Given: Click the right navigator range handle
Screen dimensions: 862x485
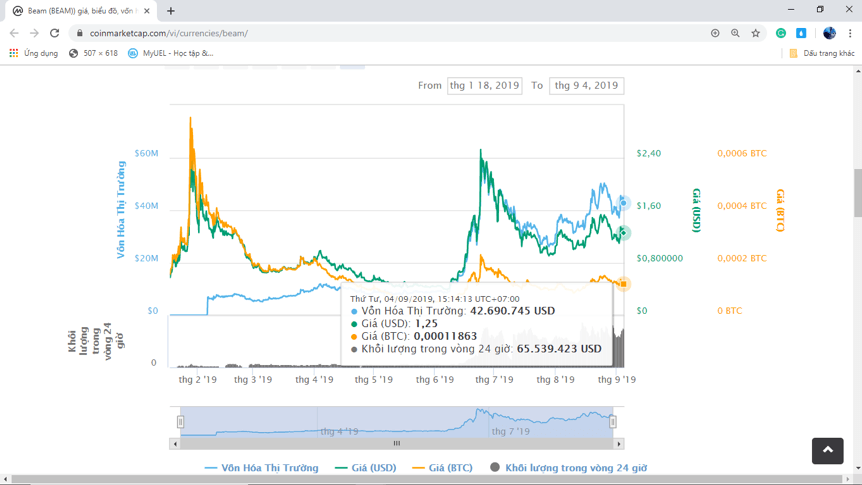Looking at the screenshot, I should [612, 422].
